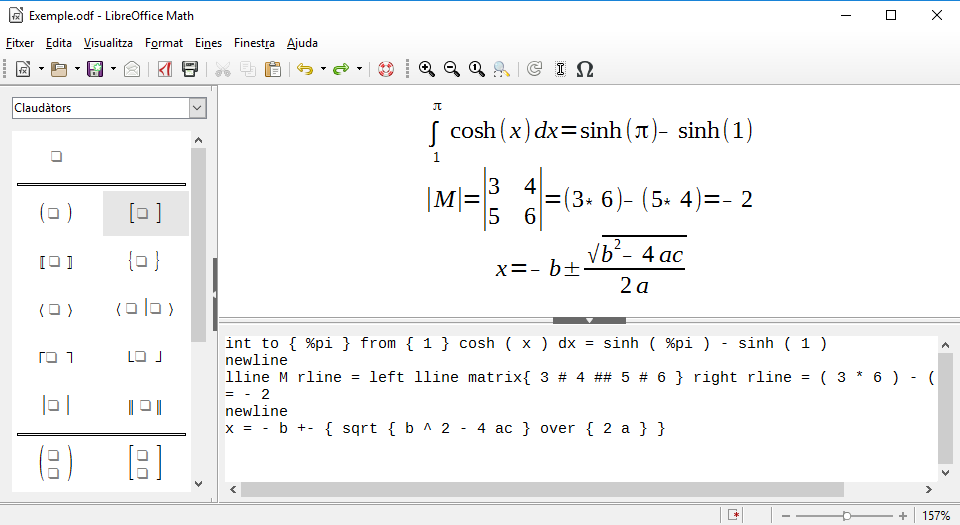Click the Export as PDF icon
This screenshot has width=960, height=525.
click(x=164, y=69)
